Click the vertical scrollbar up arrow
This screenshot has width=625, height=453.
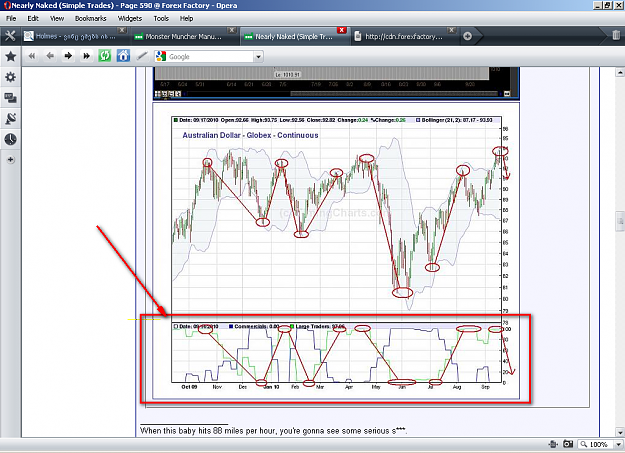click(619, 72)
